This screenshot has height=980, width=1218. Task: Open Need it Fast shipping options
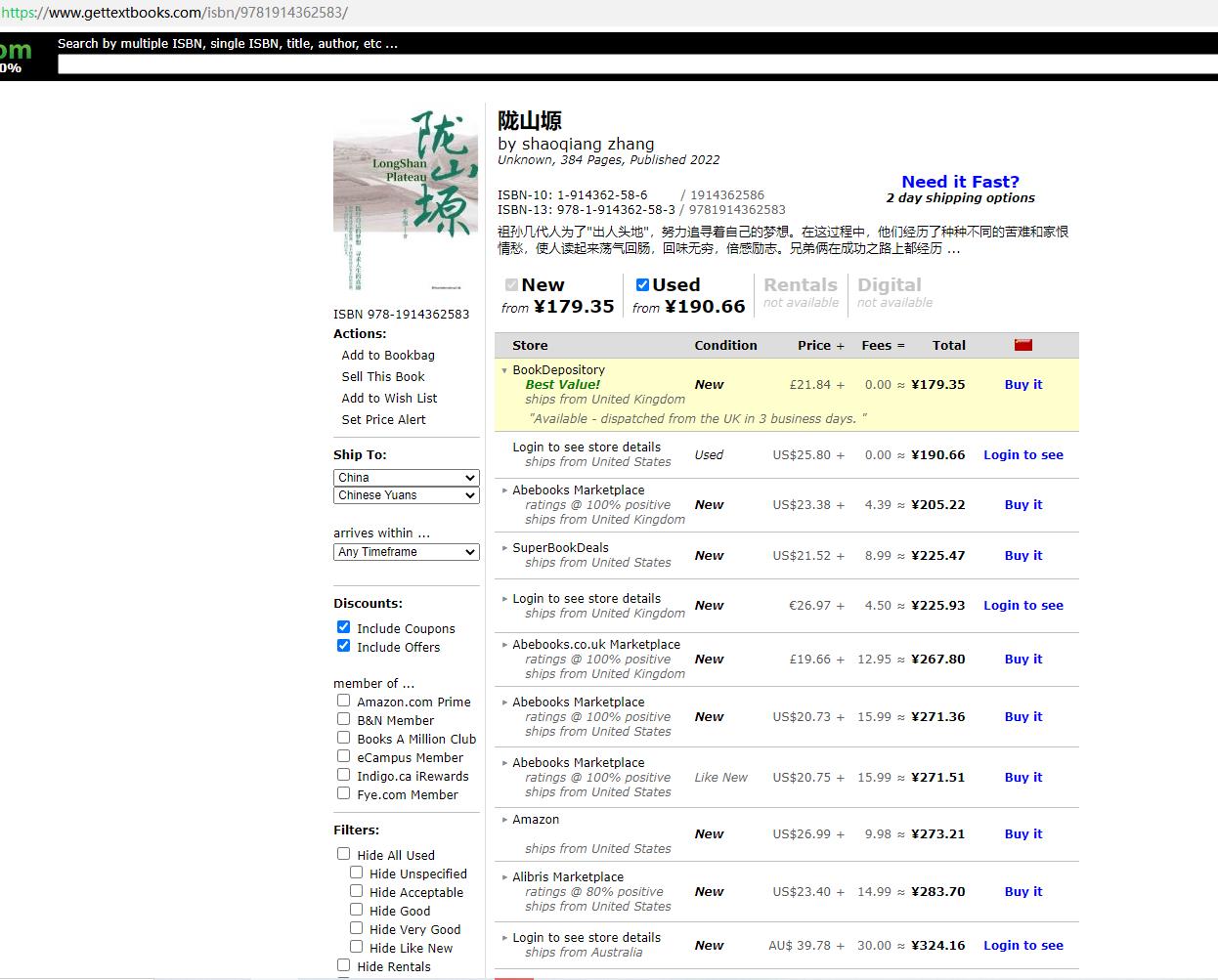(x=960, y=182)
